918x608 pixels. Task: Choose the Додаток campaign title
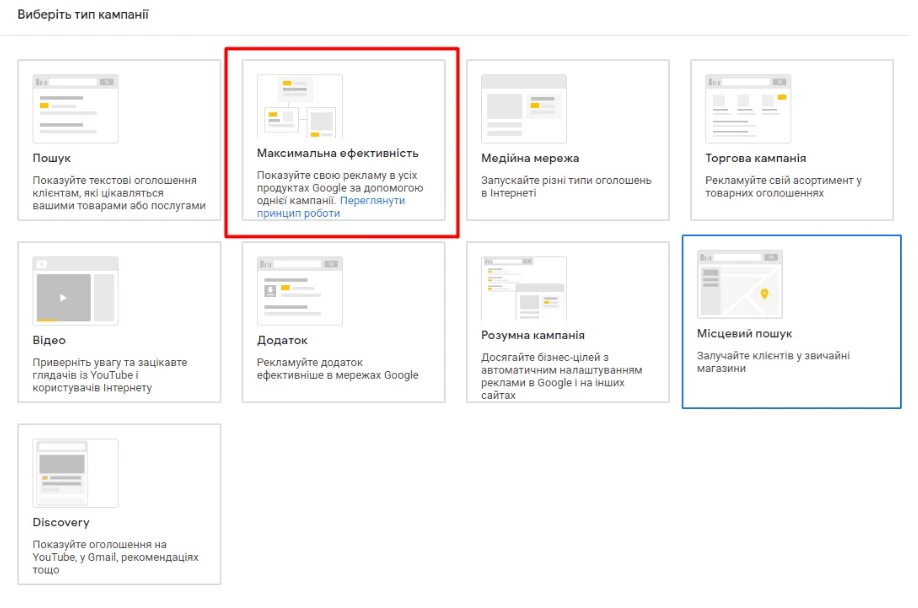tap(282, 341)
